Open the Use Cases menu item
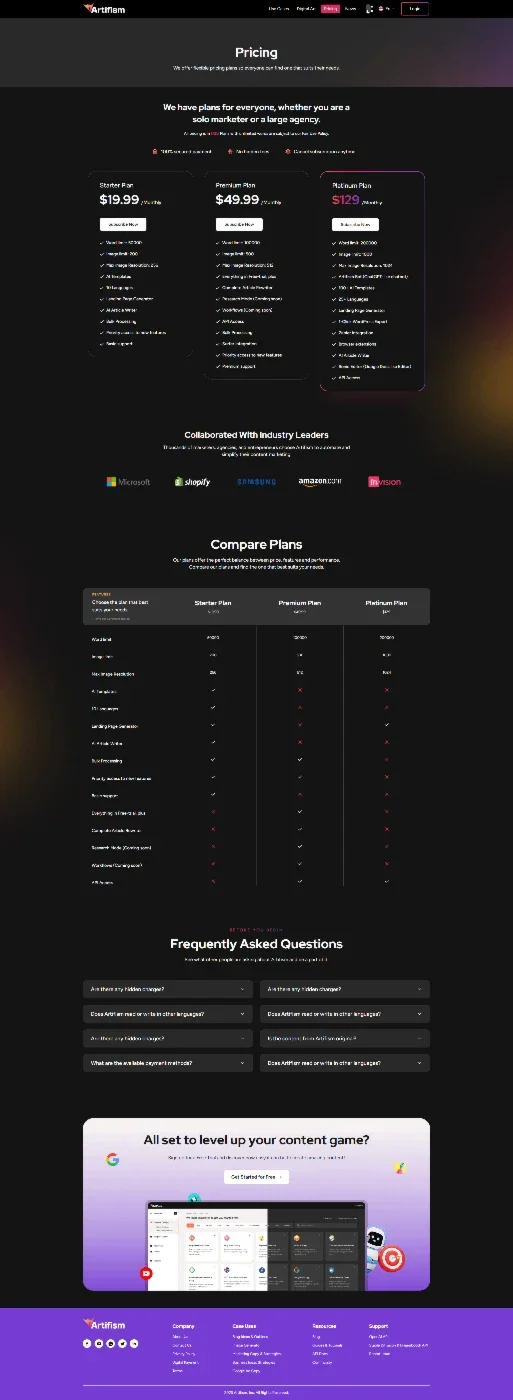513x1400 pixels. [279, 8]
